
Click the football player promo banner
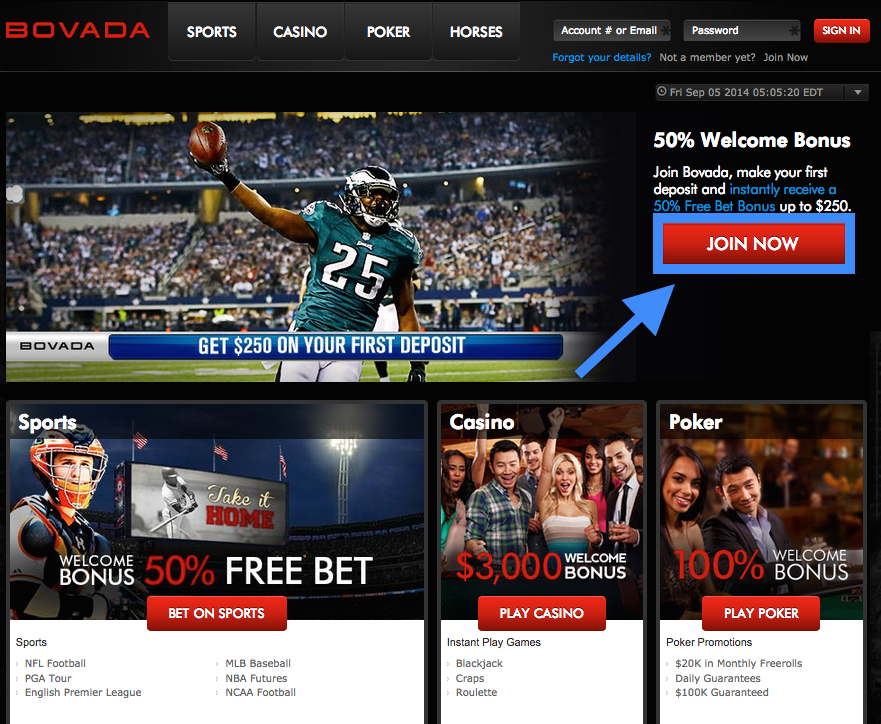321,247
